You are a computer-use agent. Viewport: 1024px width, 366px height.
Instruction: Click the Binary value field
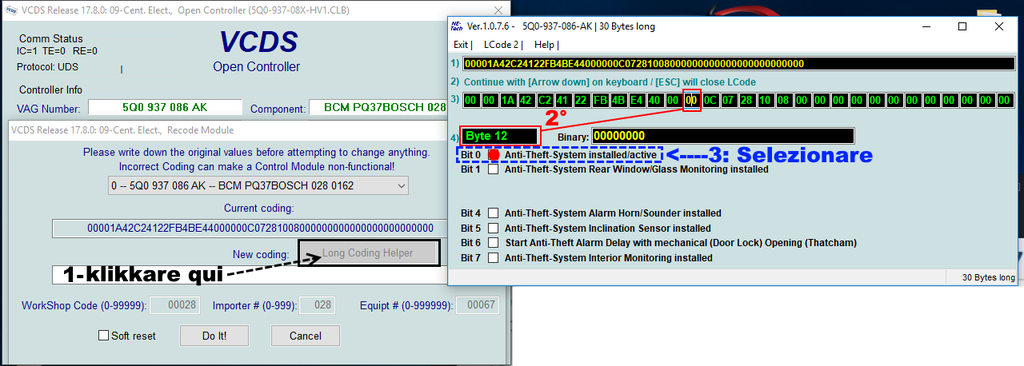723,136
